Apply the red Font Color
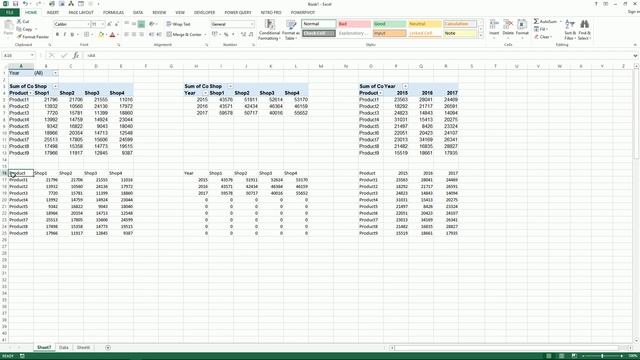 [113, 35]
